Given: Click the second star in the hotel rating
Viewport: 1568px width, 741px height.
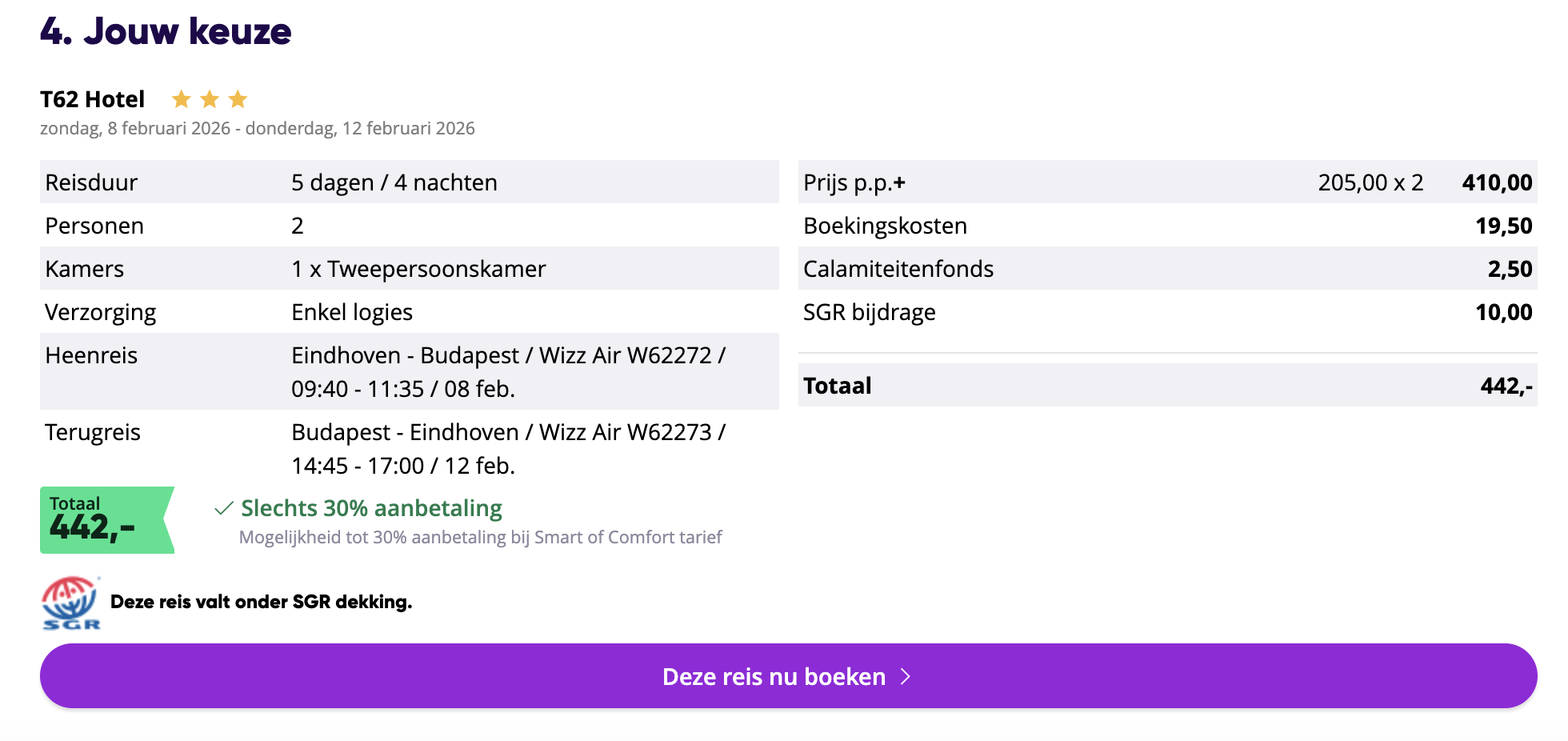Looking at the screenshot, I should tap(210, 98).
